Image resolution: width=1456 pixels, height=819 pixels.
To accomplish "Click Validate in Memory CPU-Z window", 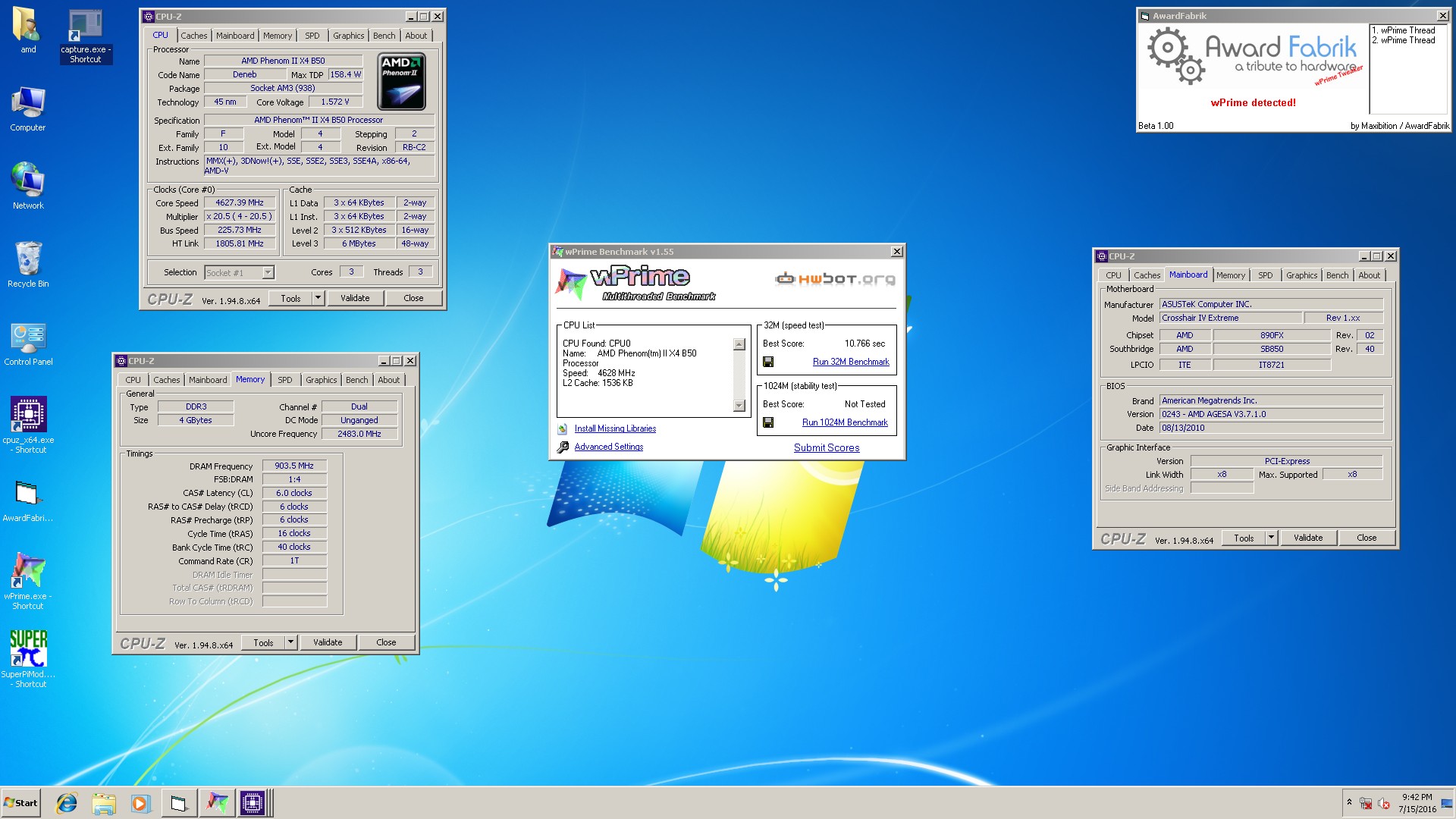I will (x=328, y=642).
